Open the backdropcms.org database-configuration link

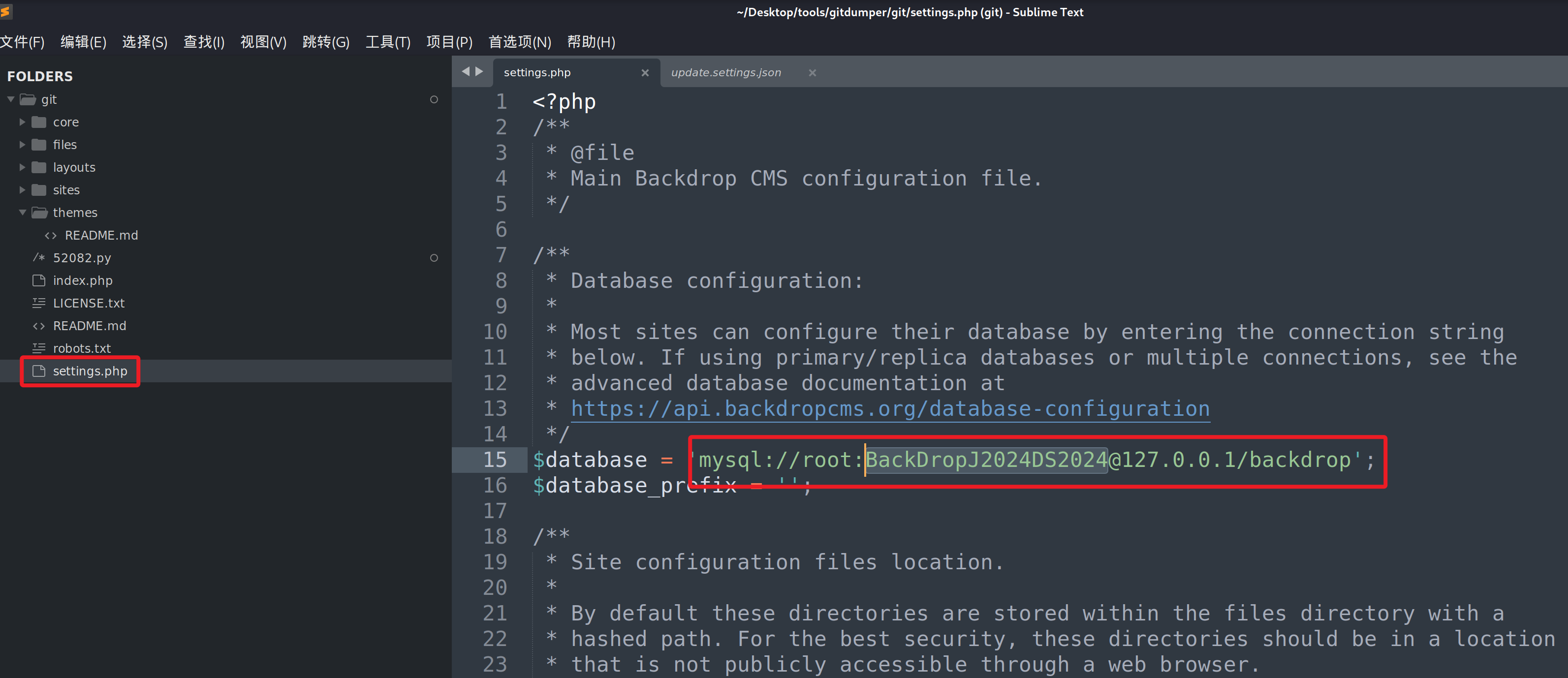point(890,408)
